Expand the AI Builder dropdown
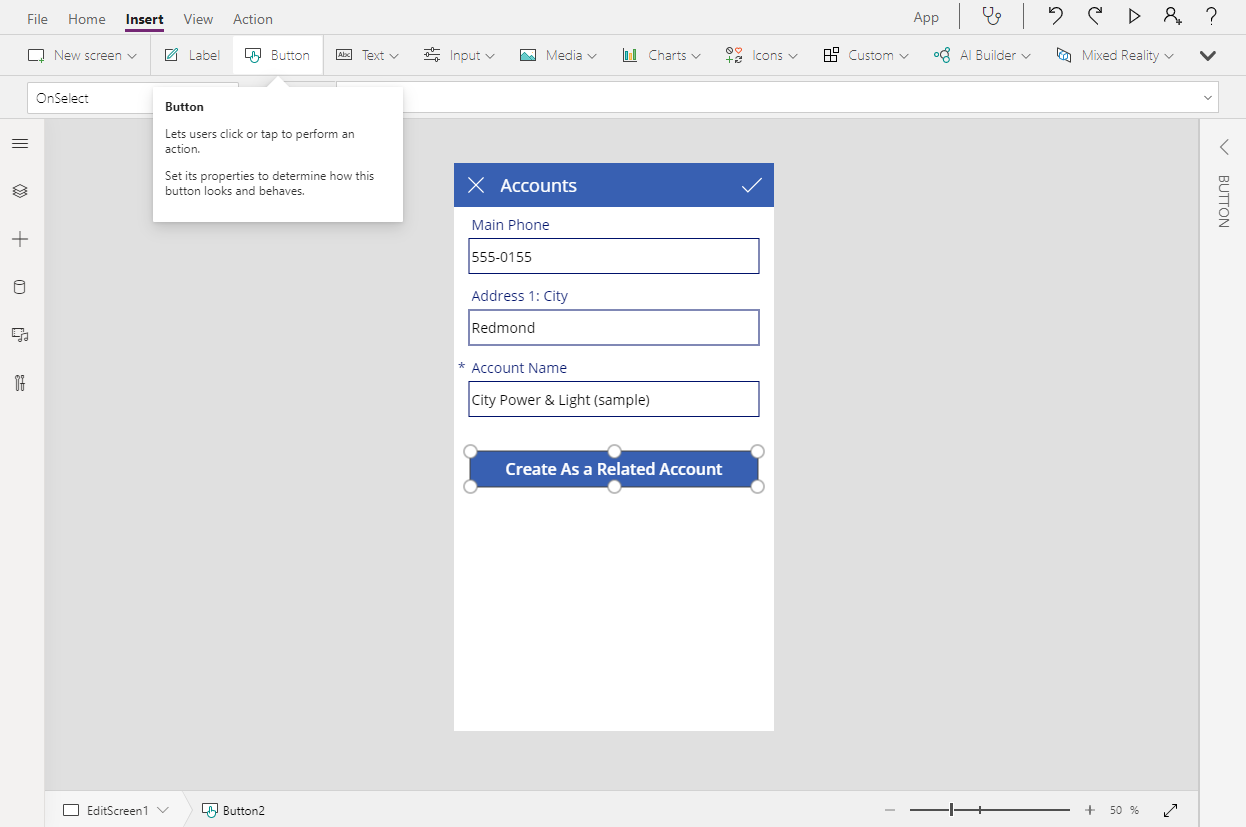This screenshot has width=1246, height=827. 982,55
